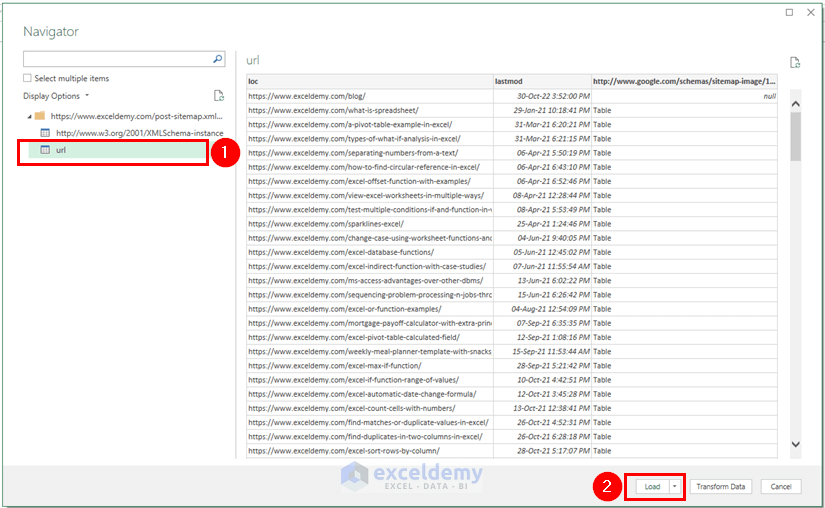Click the 30-Oct-22 3:52:00 PM date cell

(x=542, y=96)
